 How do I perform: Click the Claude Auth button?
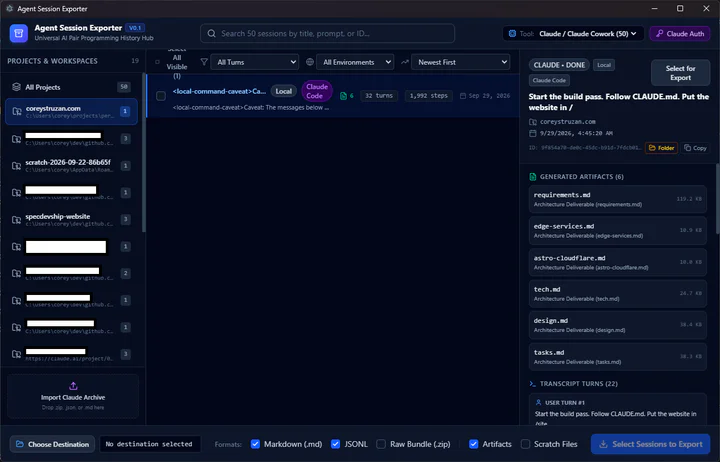[680, 34]
